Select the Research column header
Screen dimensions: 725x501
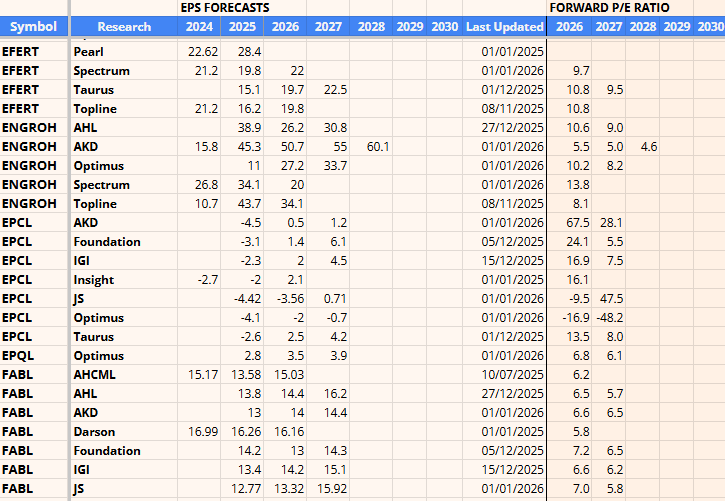tap(124, 26)
